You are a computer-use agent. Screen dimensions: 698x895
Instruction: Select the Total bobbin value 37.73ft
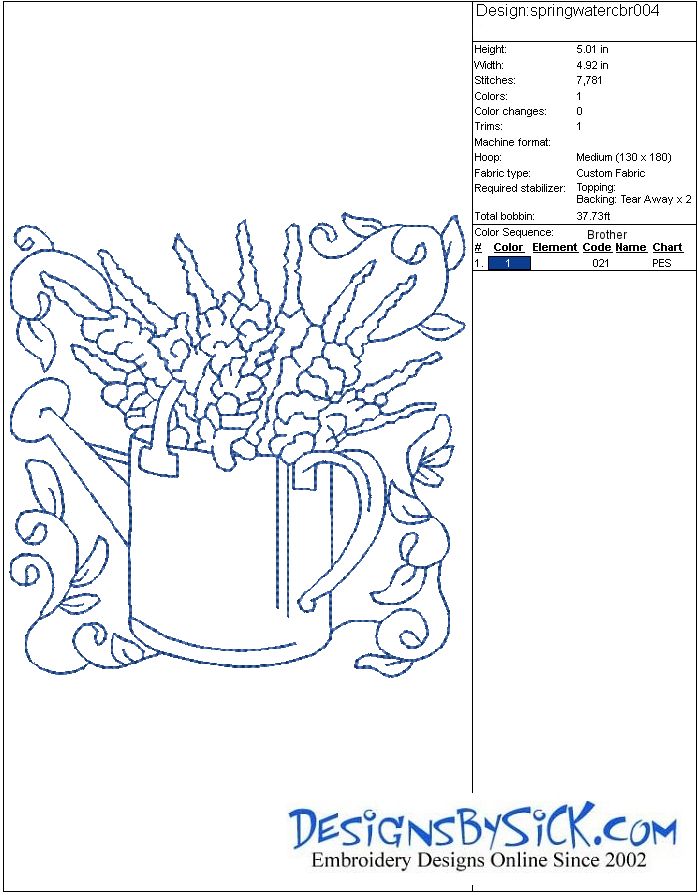click(594, 216)
